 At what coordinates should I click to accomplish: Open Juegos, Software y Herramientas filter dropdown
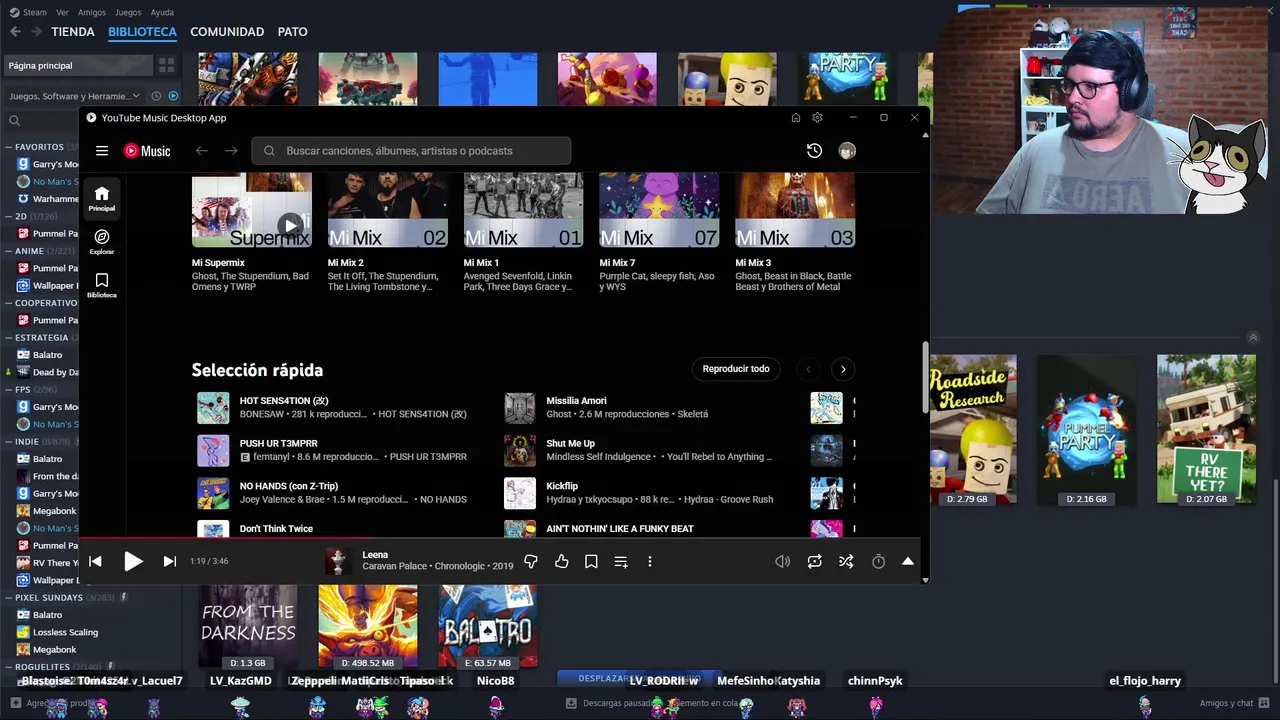click(74, 96)
